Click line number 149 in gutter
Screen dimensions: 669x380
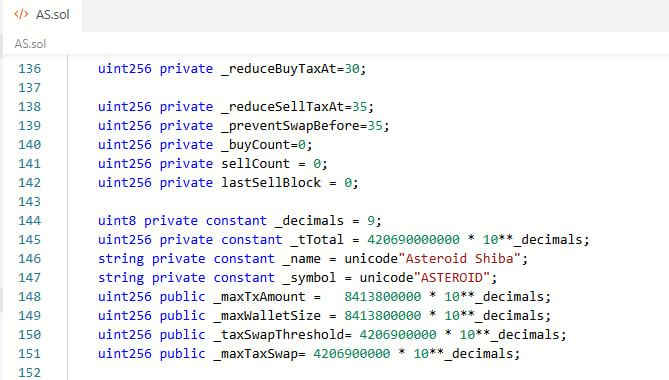coord(29,316)
